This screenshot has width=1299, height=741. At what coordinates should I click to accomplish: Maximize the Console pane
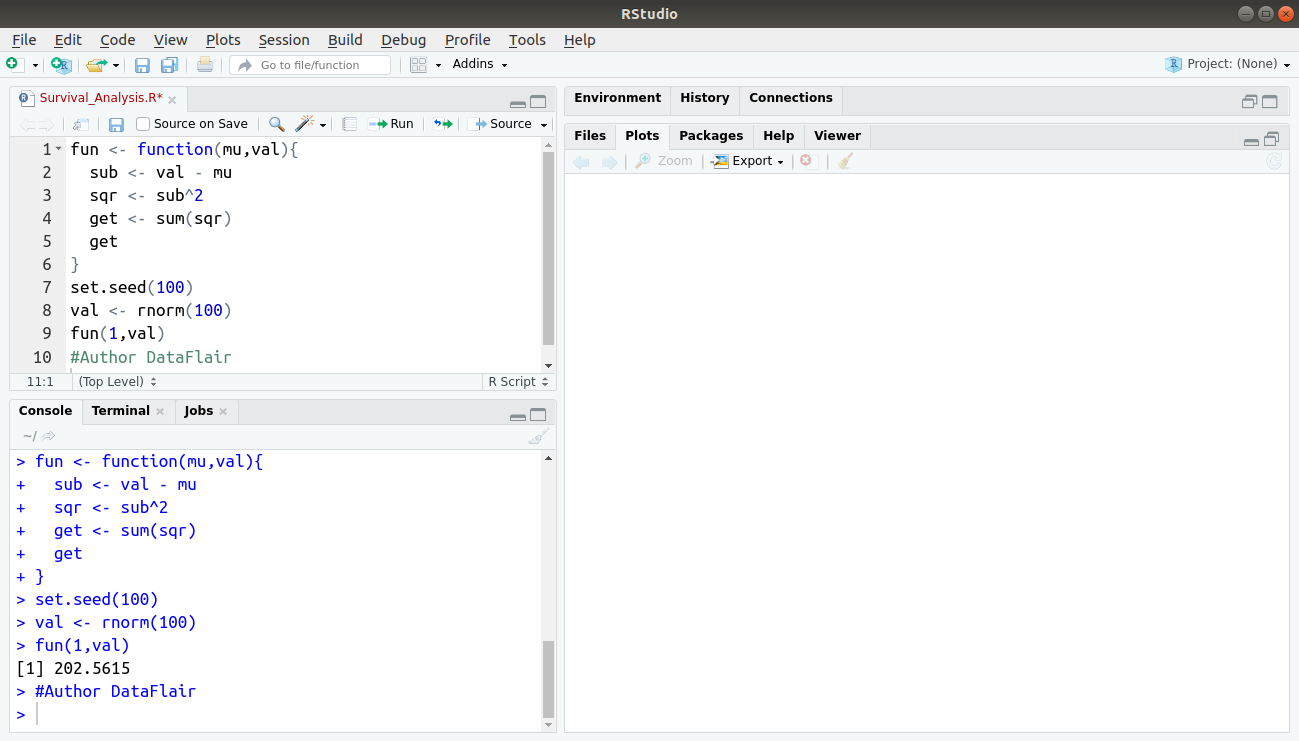[538, 415]
